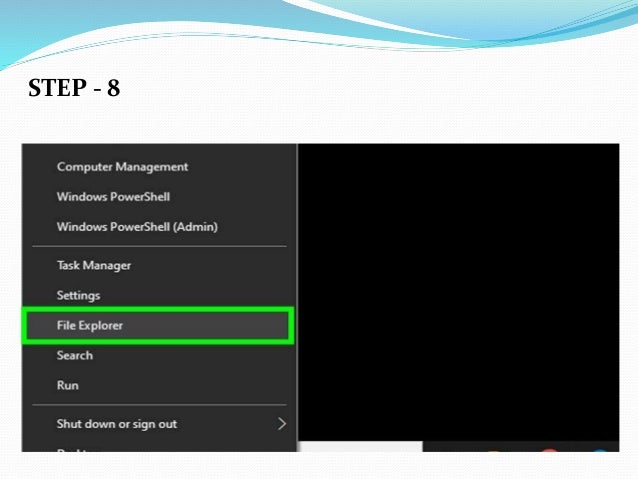The image size is (638, 479).
Task: Open Computer Management from the menu
Action: (159, 167)
